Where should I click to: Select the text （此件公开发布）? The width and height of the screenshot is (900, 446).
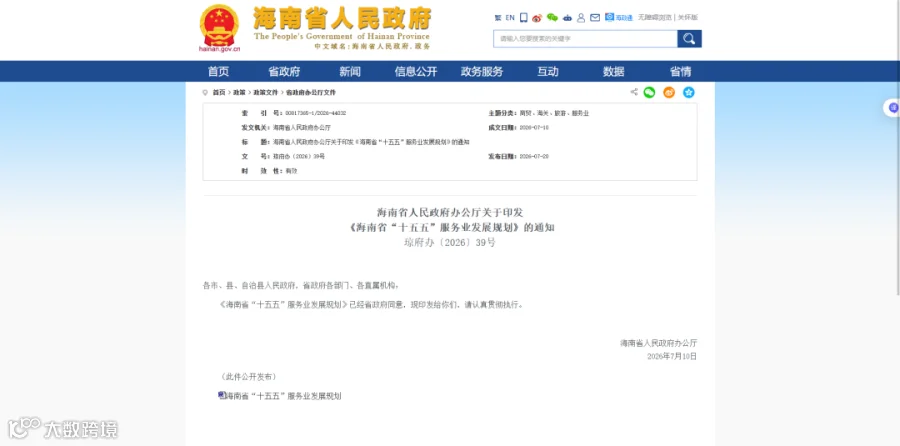coord(248,377)
